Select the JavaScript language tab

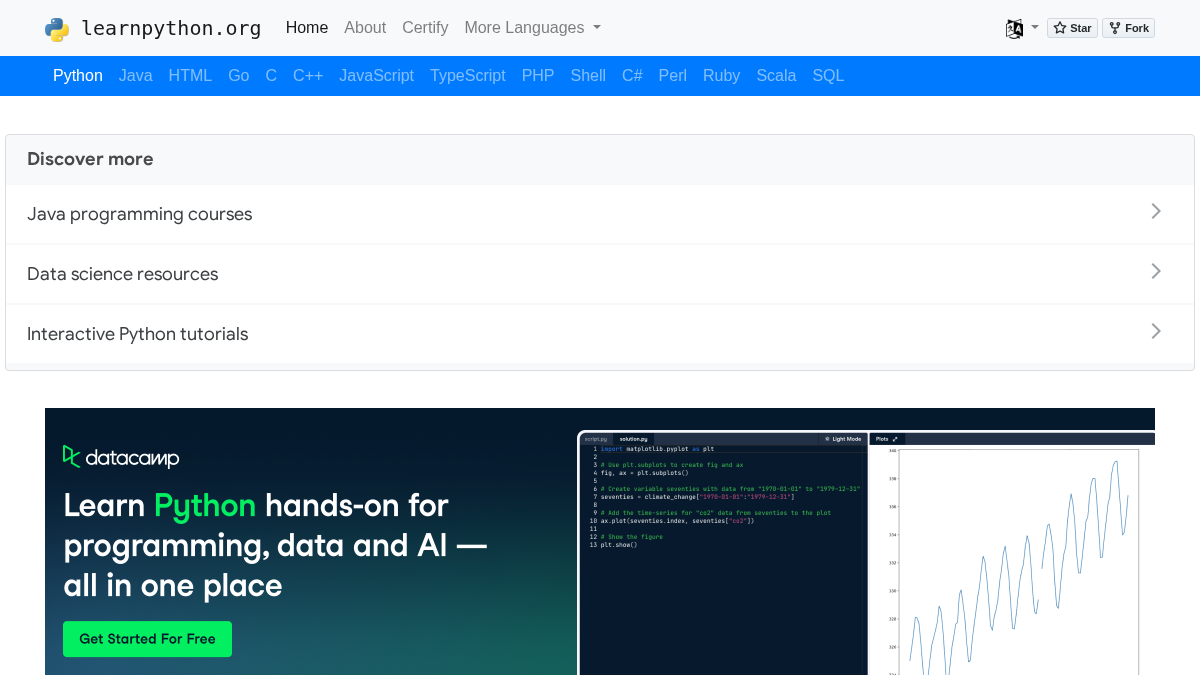[x=376, y=76]
